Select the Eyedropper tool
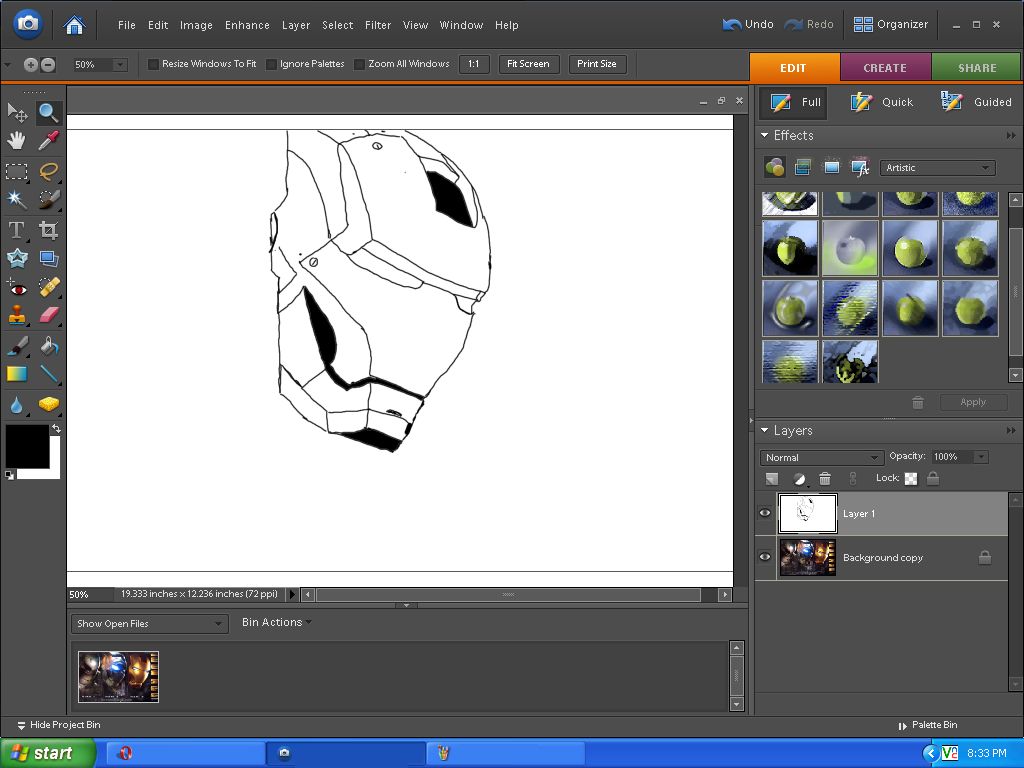Image resolution: width=1024 pixels, height=768 pixels. pos(48,141)
